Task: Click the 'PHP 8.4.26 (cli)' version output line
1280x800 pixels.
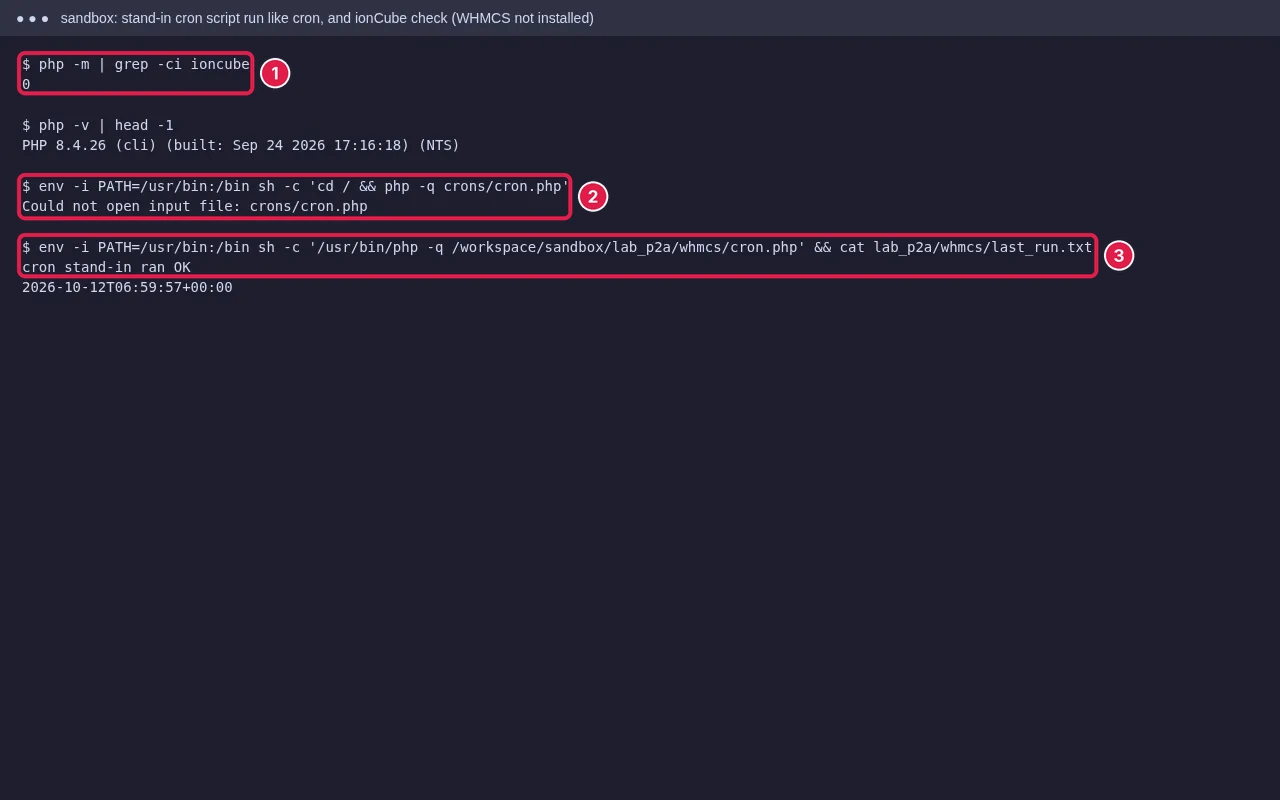Action: 241,145
